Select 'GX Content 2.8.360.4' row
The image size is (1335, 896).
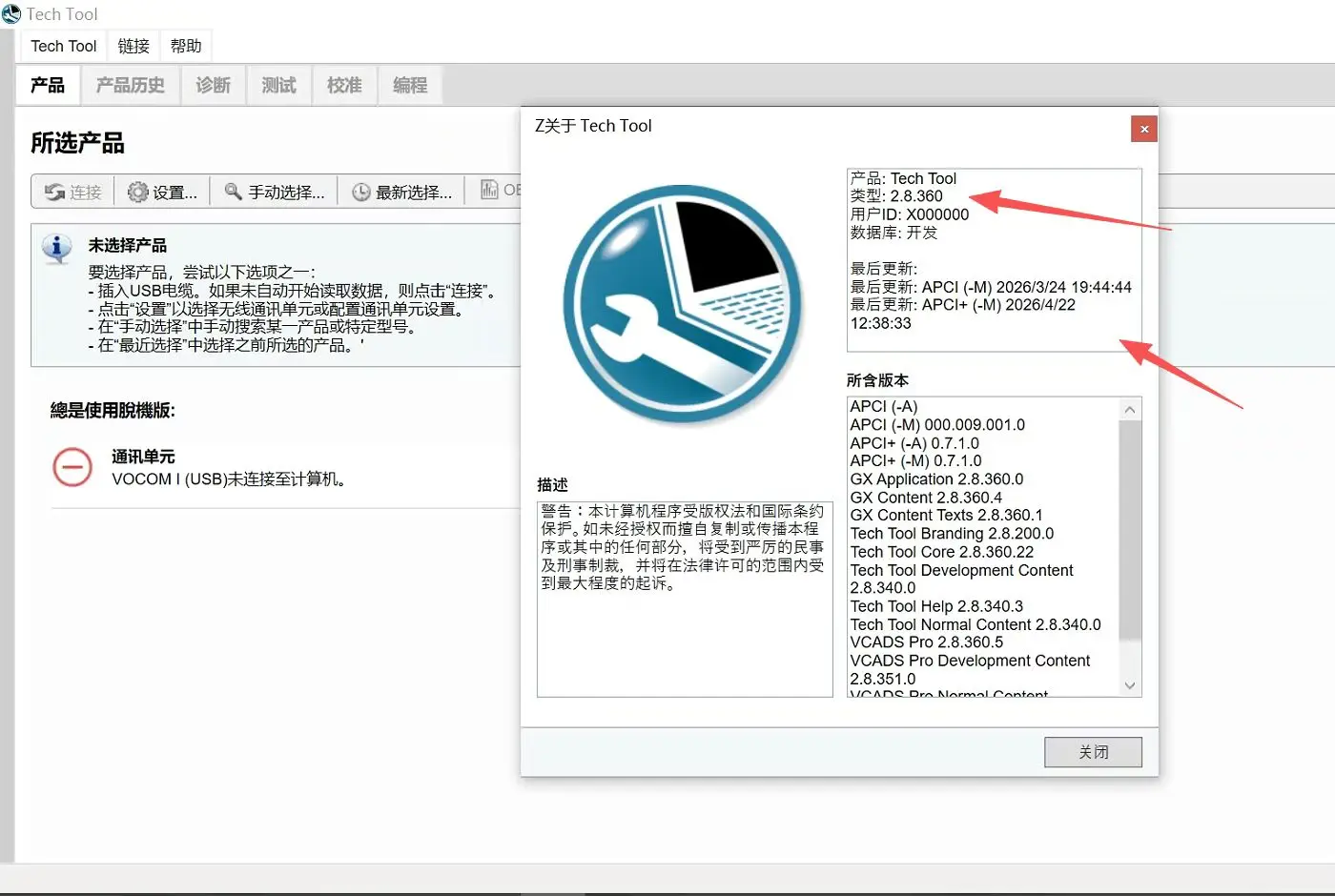[x=926, y=498]
